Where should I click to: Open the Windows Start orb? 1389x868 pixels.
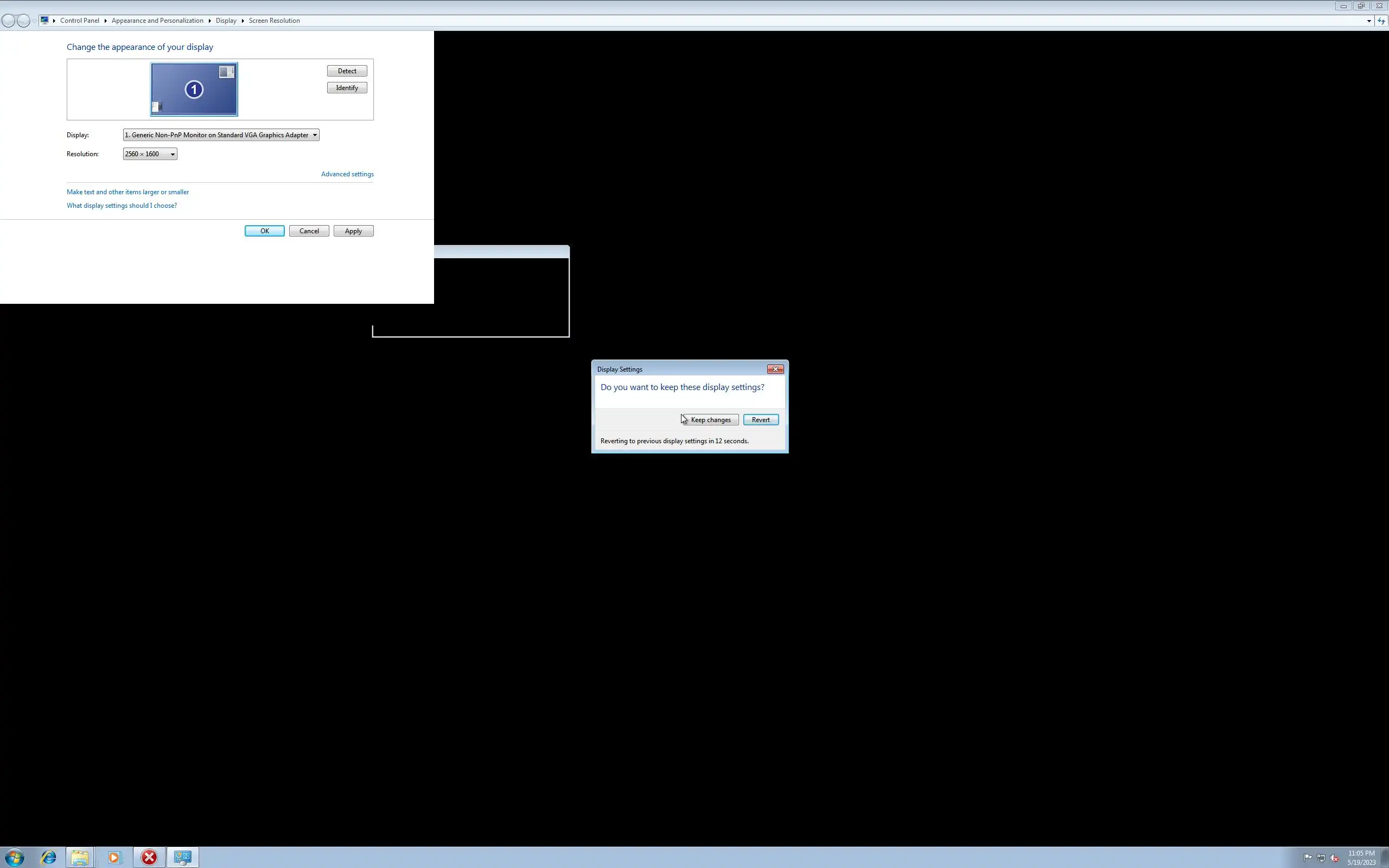tap(14, 857)
